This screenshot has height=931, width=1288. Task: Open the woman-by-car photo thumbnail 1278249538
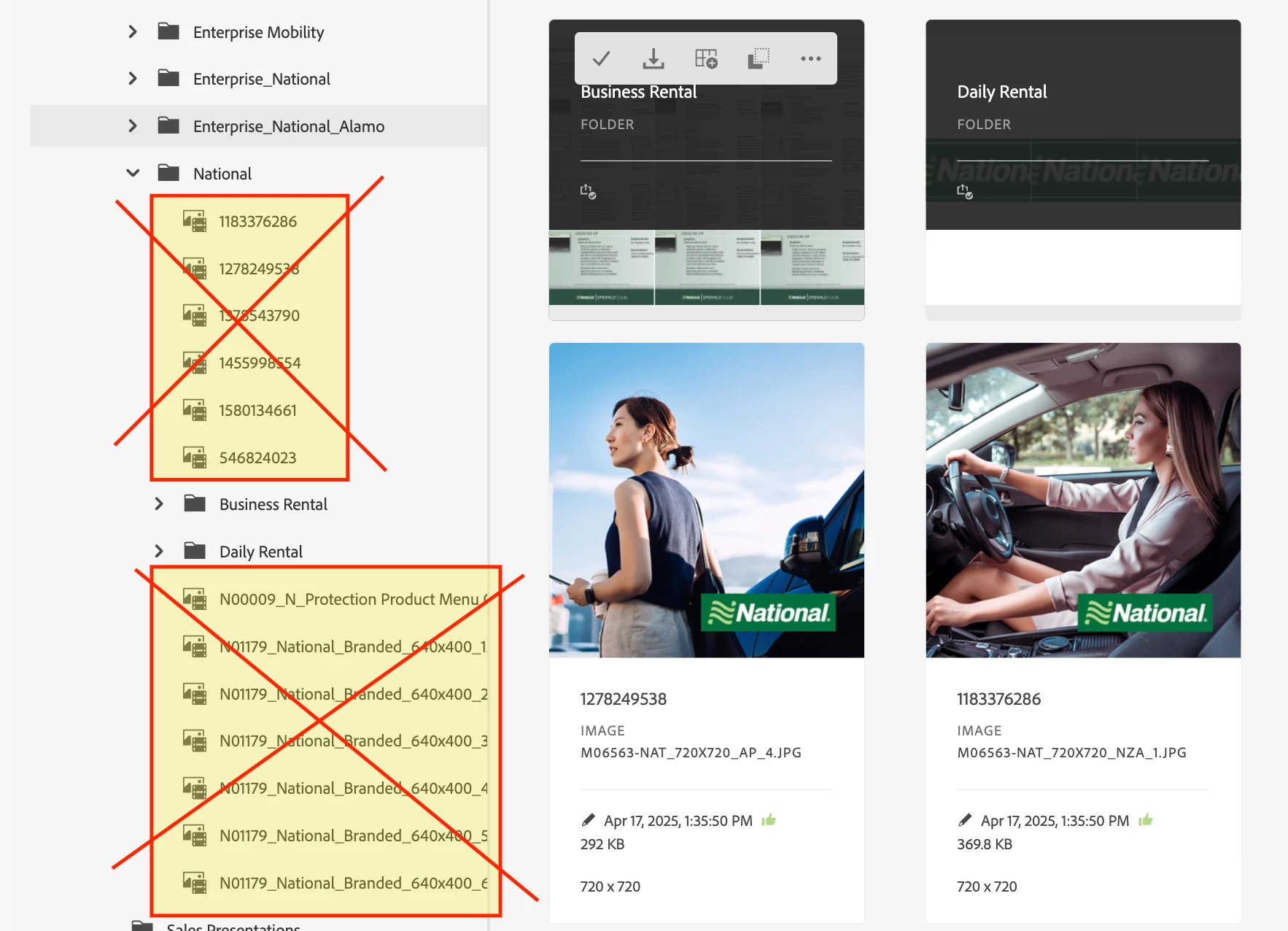coord(707,501)
